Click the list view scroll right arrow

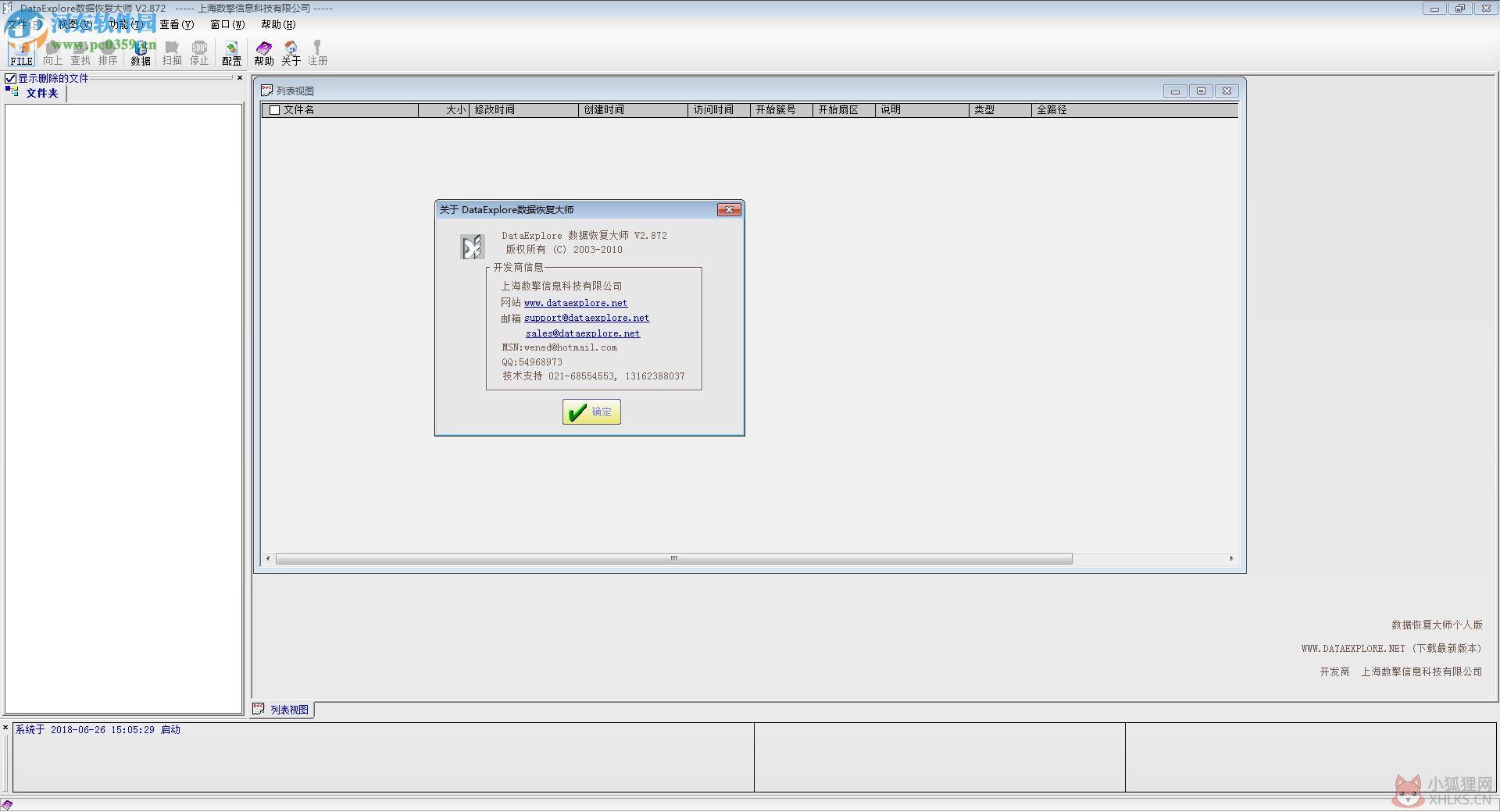tap(1231, 559)
